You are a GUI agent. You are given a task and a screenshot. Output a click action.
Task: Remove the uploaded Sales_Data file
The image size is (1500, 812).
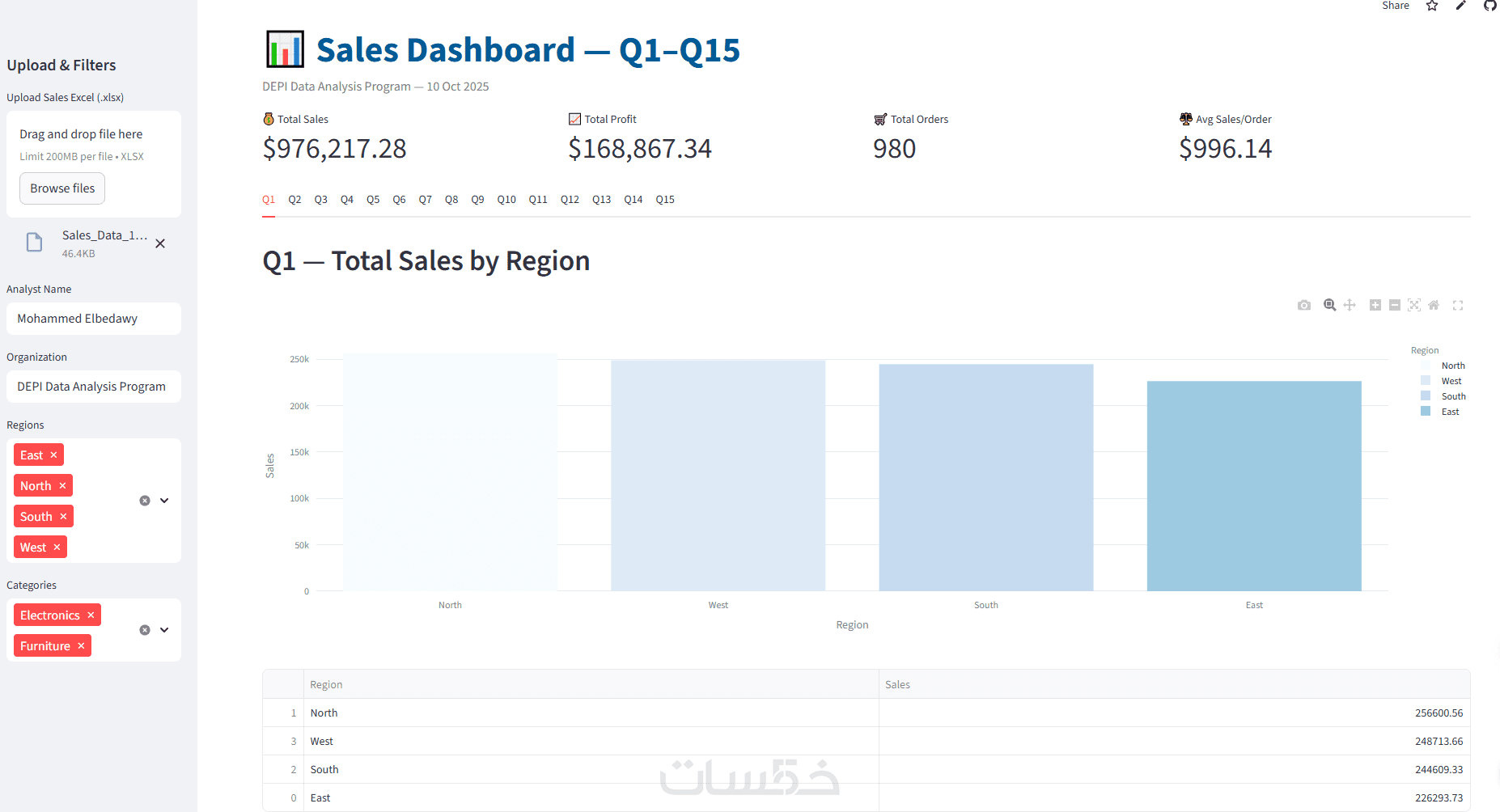tap(160, 243)
